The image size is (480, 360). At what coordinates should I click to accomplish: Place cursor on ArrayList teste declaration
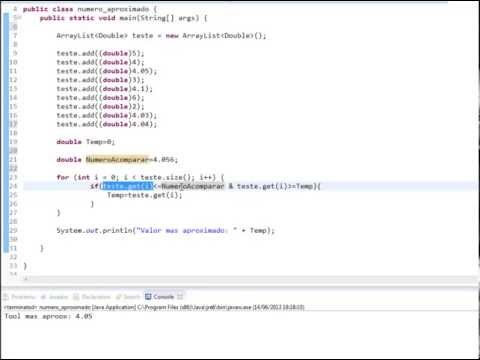161,35
